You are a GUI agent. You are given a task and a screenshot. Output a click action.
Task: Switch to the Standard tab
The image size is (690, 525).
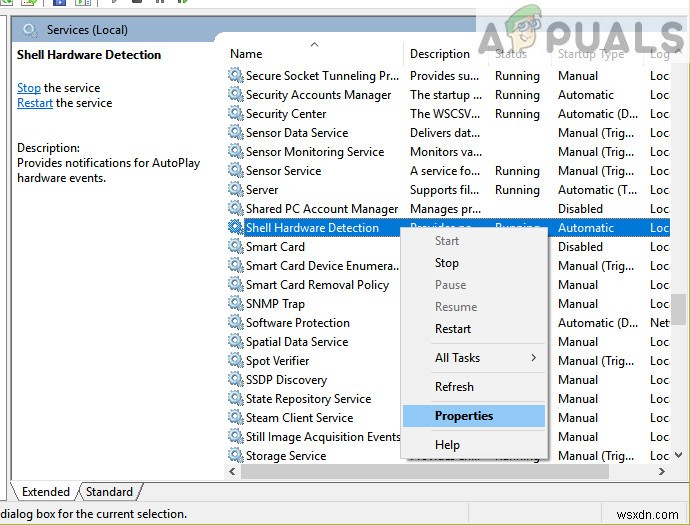(x=109, y=492)
